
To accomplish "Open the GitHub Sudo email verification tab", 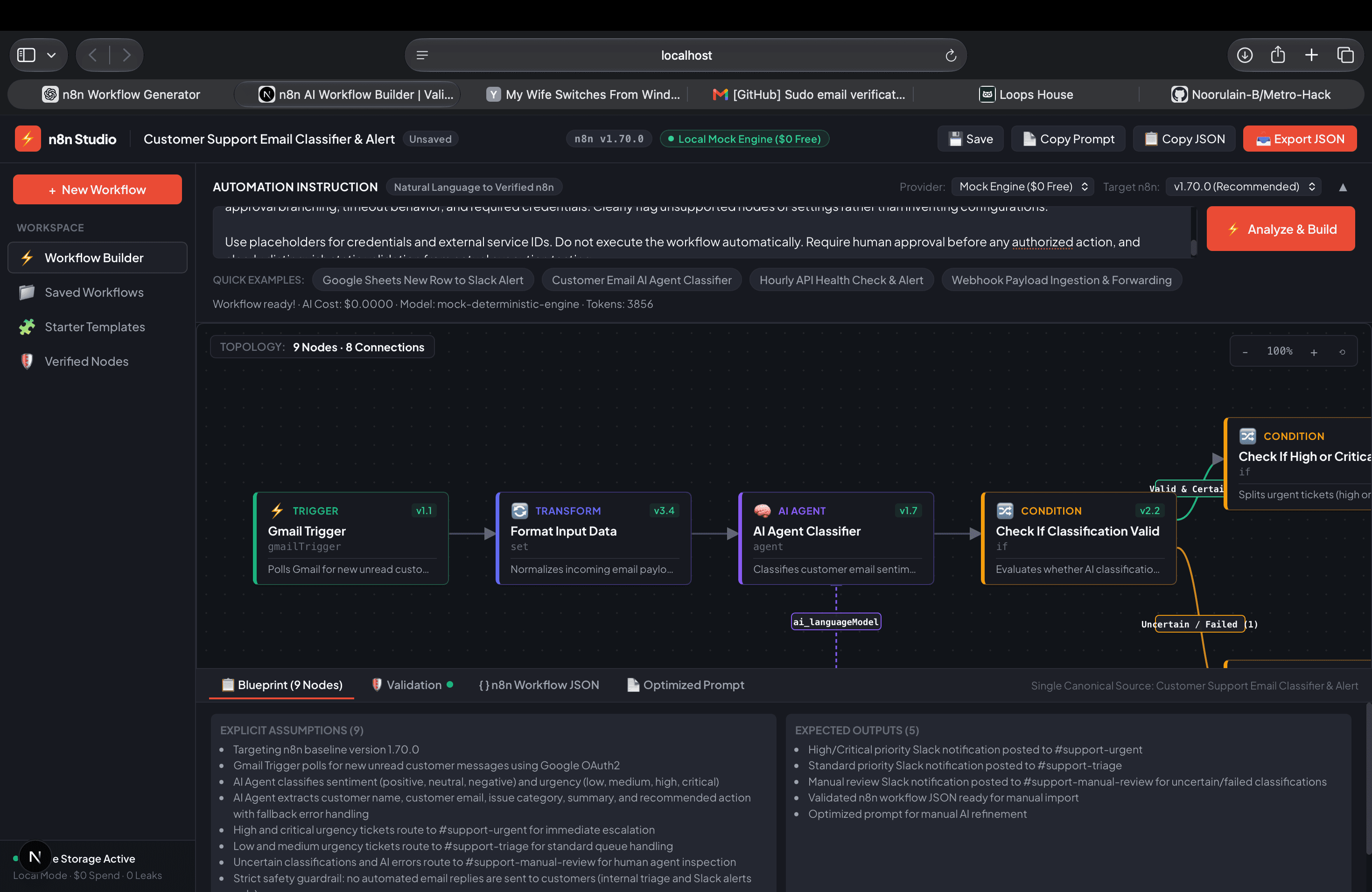I will pos(809,95).
